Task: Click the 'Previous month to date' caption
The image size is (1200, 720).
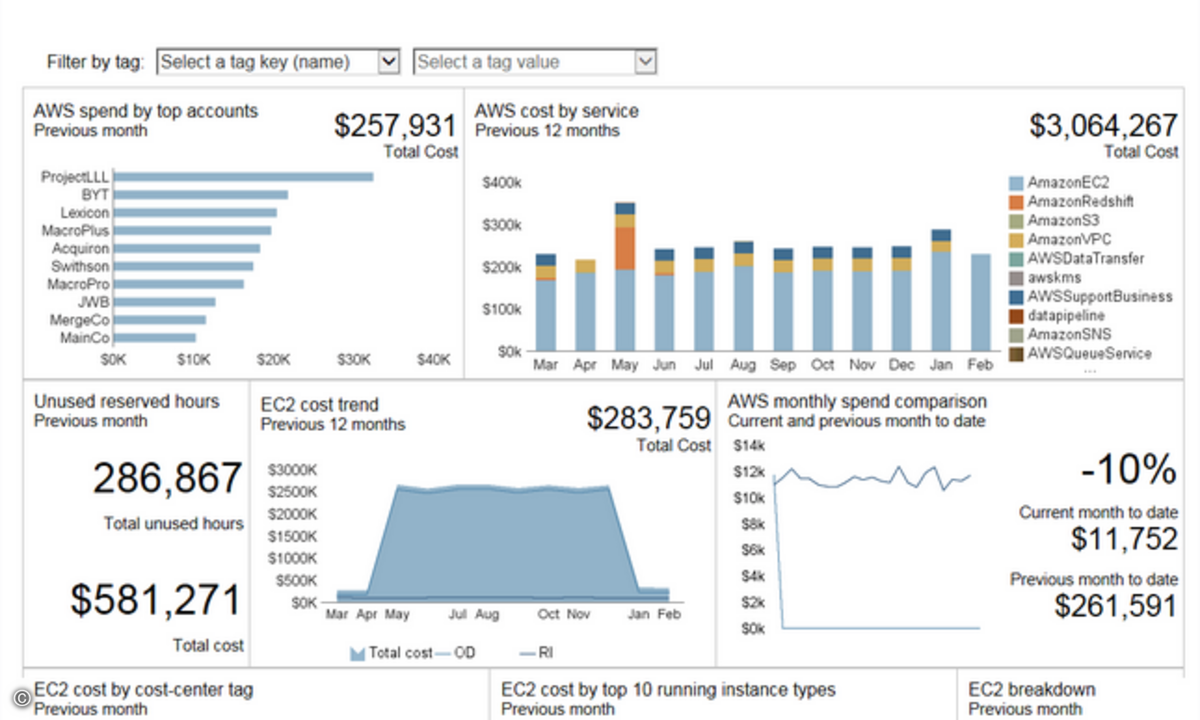Action: tap(1094, 579)
